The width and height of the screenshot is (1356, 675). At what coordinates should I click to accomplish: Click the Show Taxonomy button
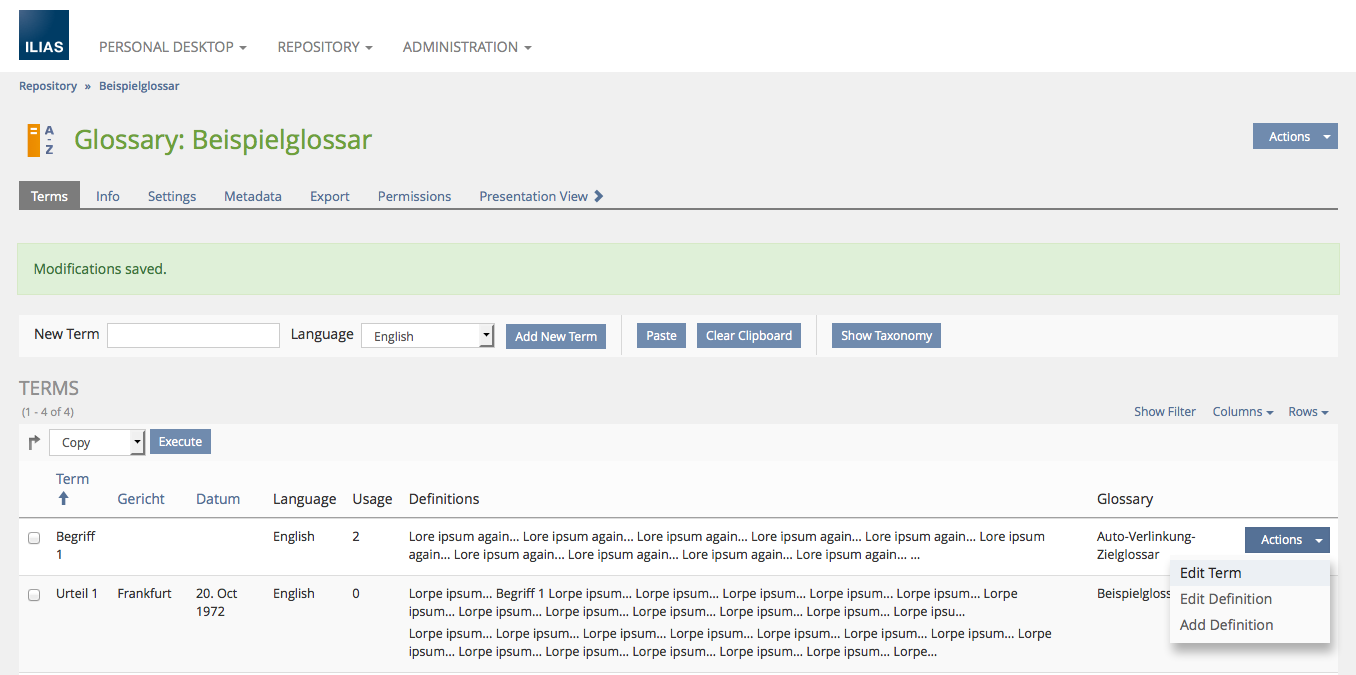[x=886, y=336]
